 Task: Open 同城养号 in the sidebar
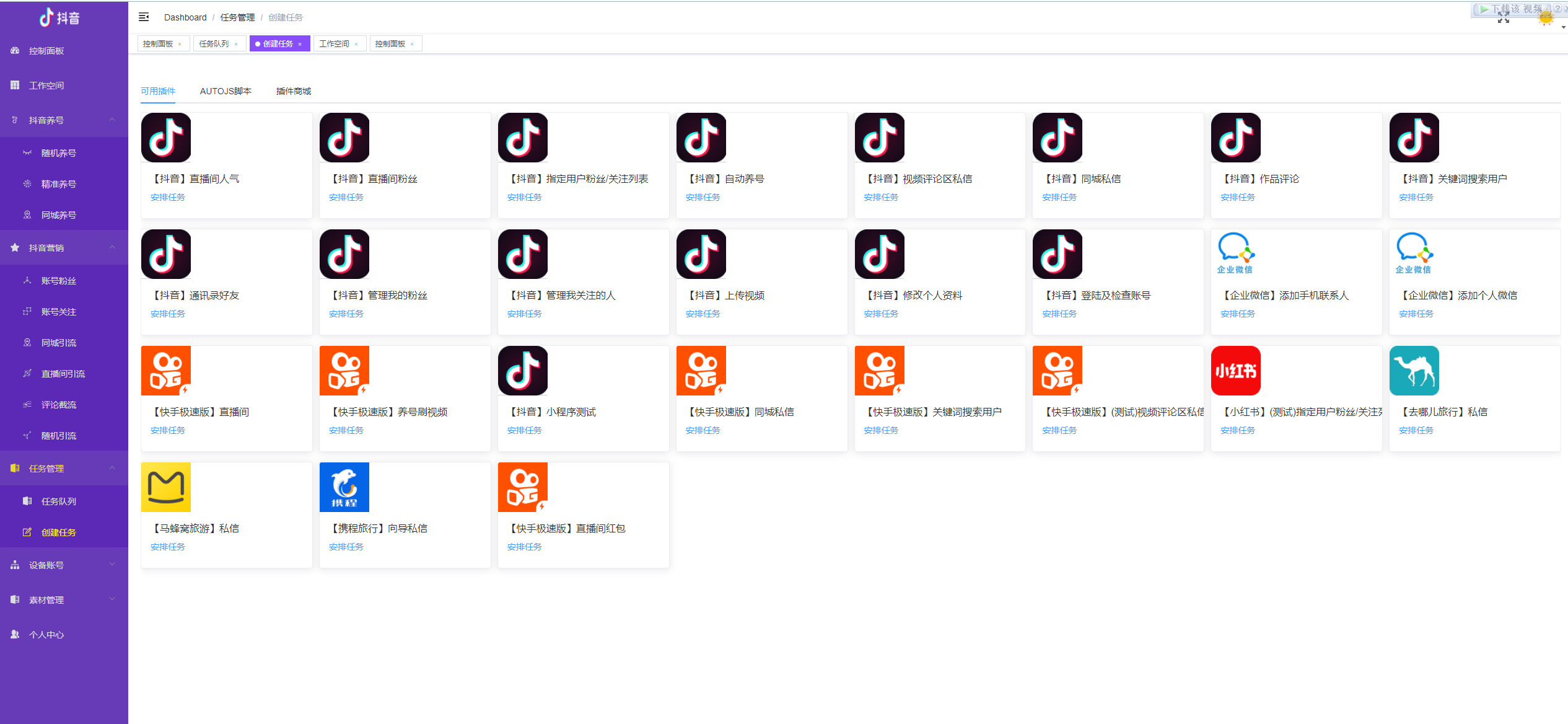[64, 215]
